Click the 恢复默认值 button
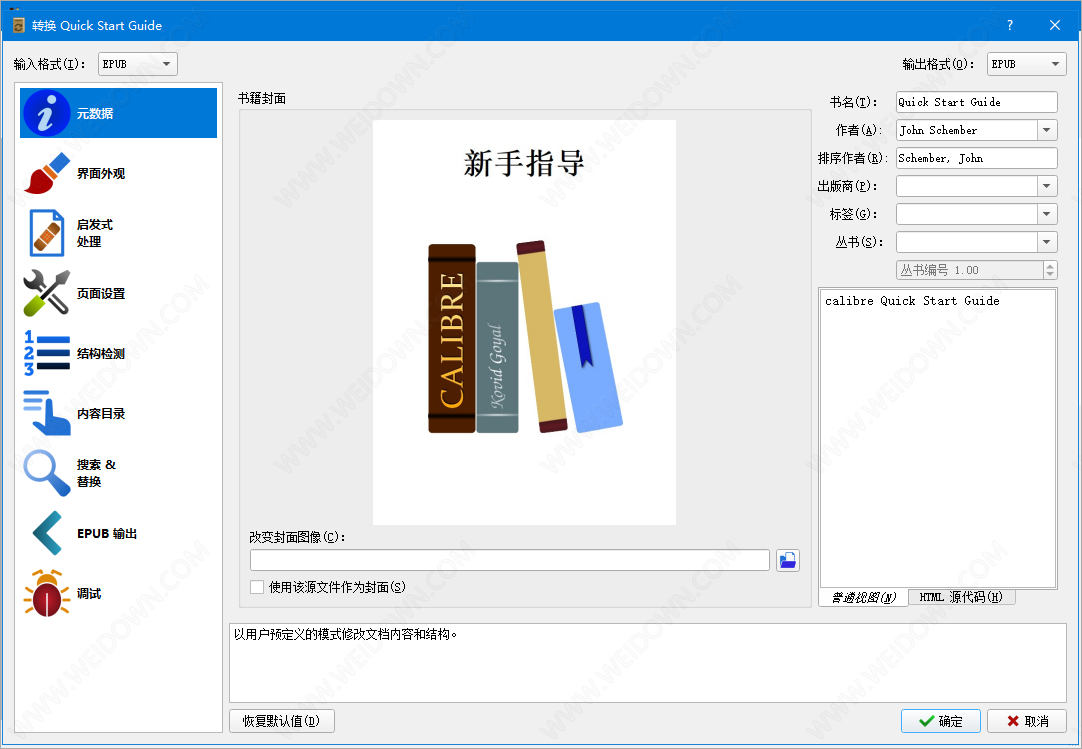Viewport: 1082px width, 749px height. pyautogui.click(x=281, y=721)
